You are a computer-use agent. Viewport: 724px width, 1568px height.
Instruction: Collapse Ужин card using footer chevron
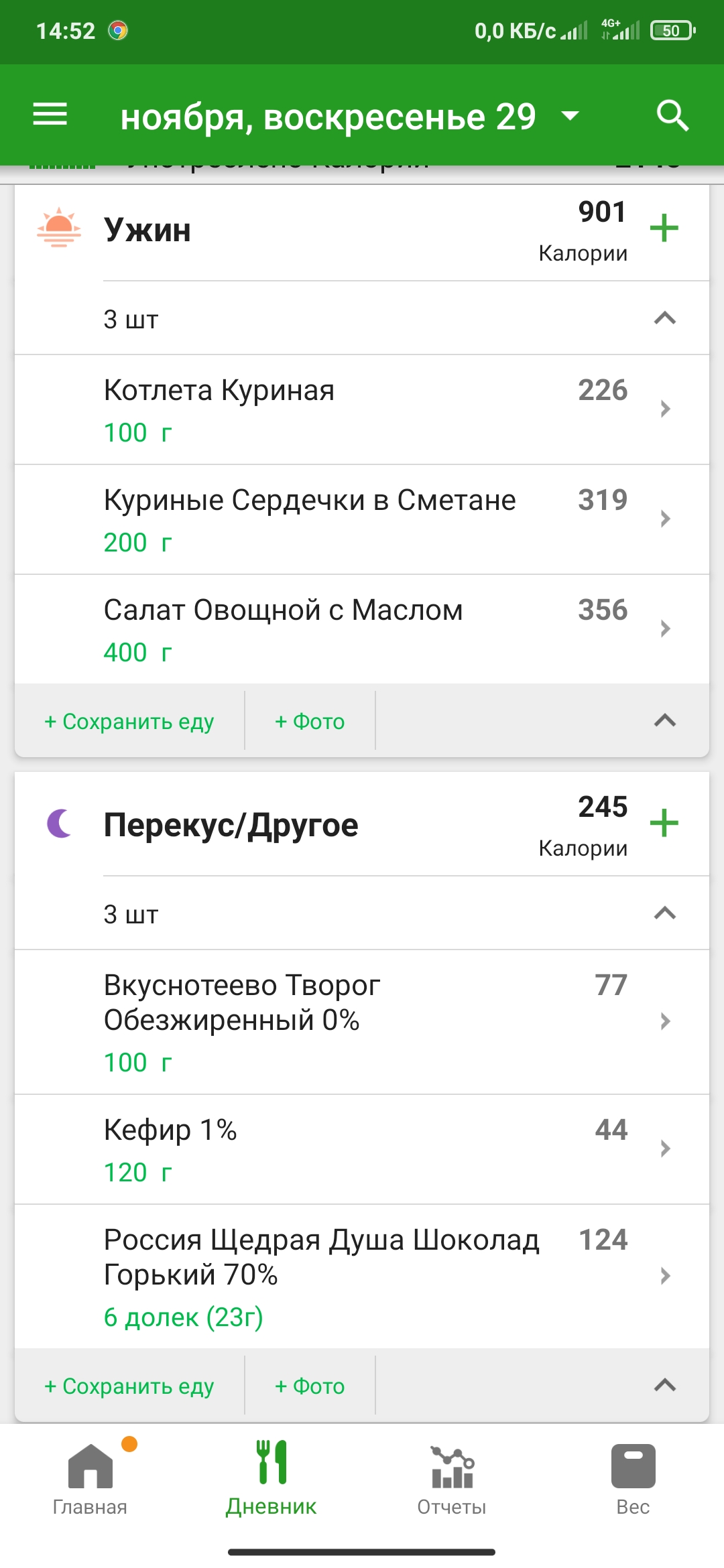pyautogui.click(x=664, y=720)
